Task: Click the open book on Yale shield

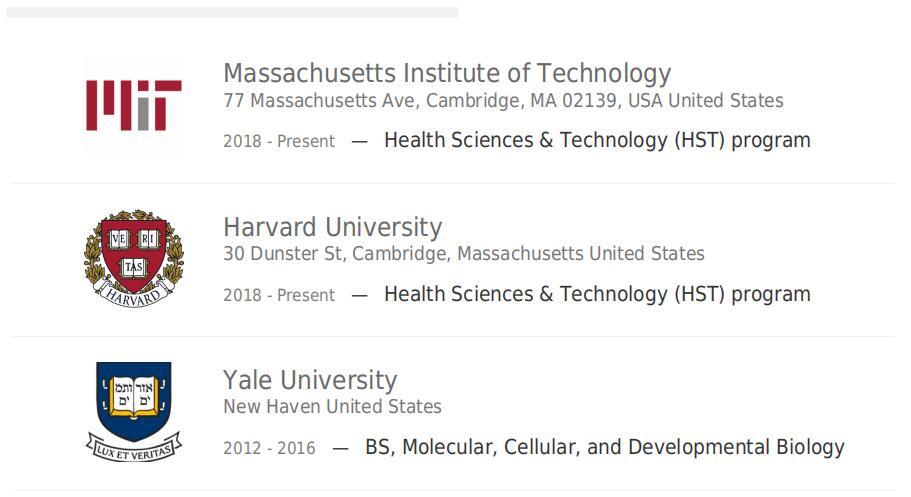Action: click(134, 396)
